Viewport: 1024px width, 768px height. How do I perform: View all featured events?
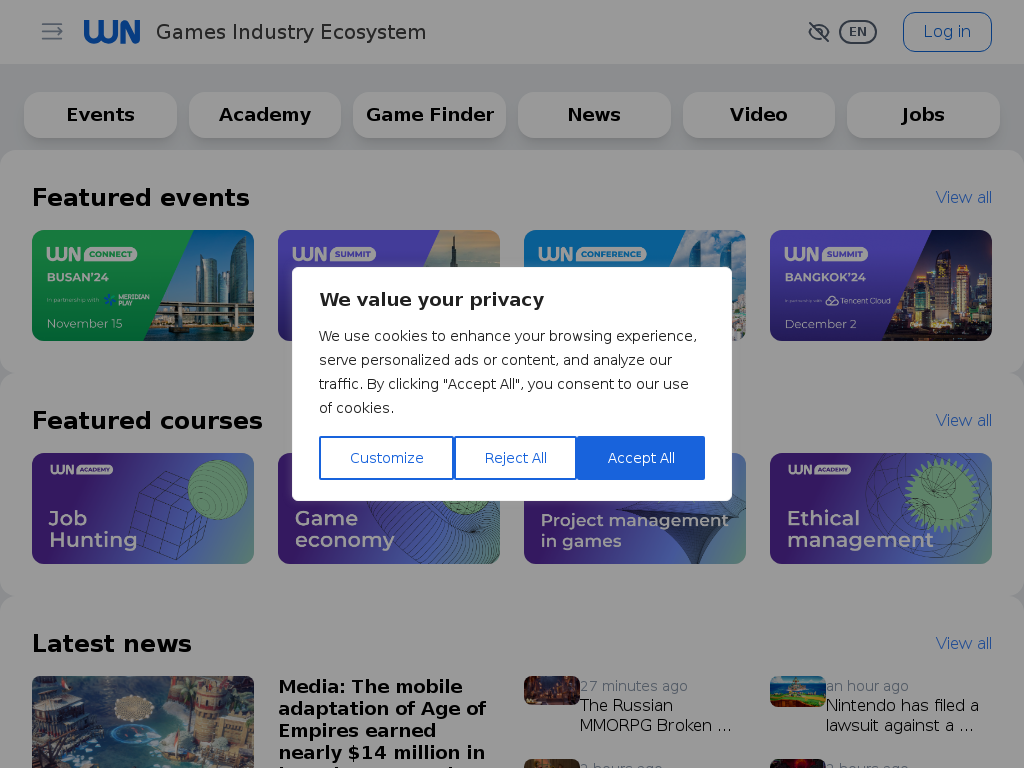pos(963,197)
